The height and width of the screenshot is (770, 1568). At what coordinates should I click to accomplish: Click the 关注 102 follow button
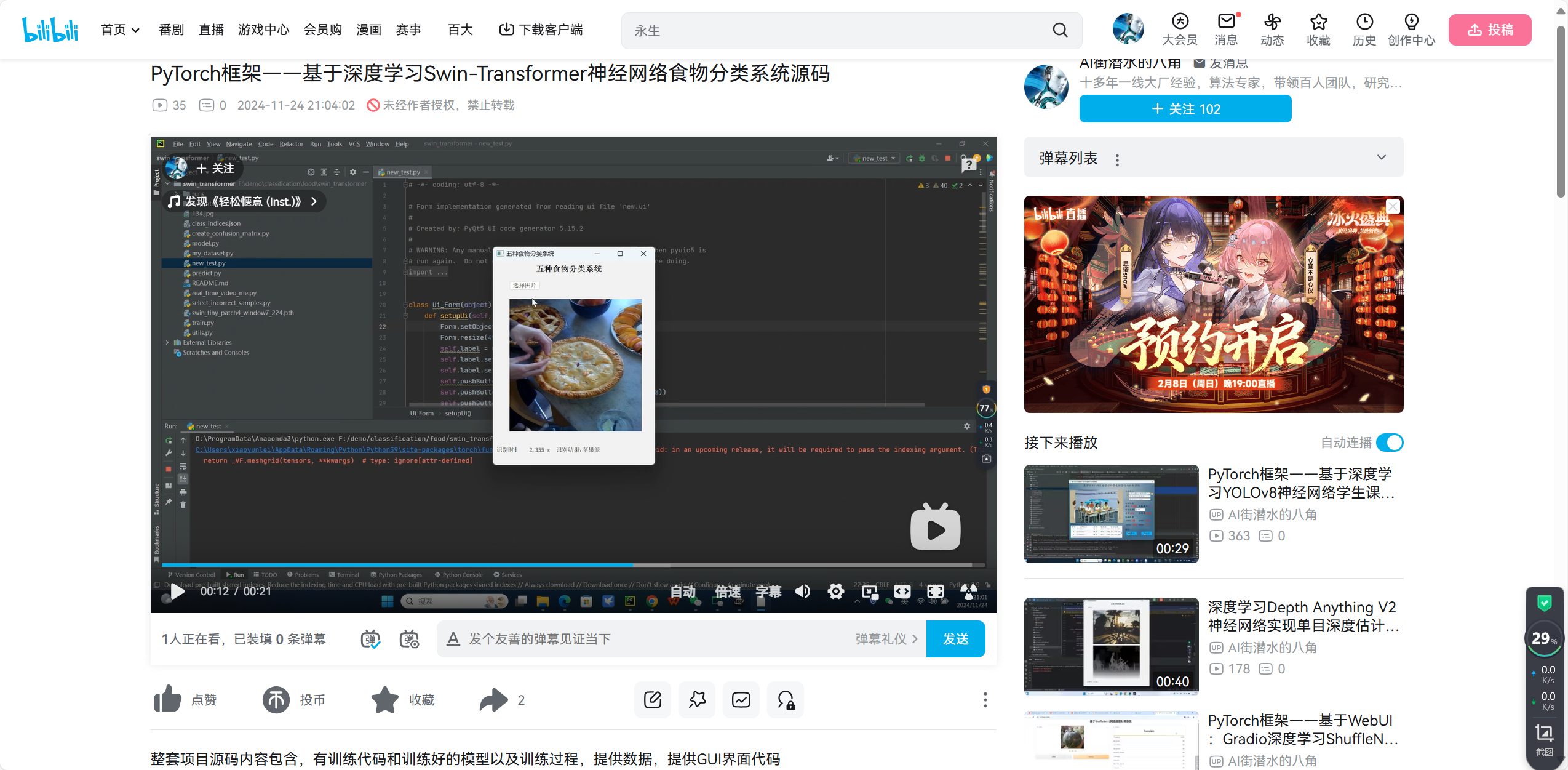click(x=1184, y=108)
